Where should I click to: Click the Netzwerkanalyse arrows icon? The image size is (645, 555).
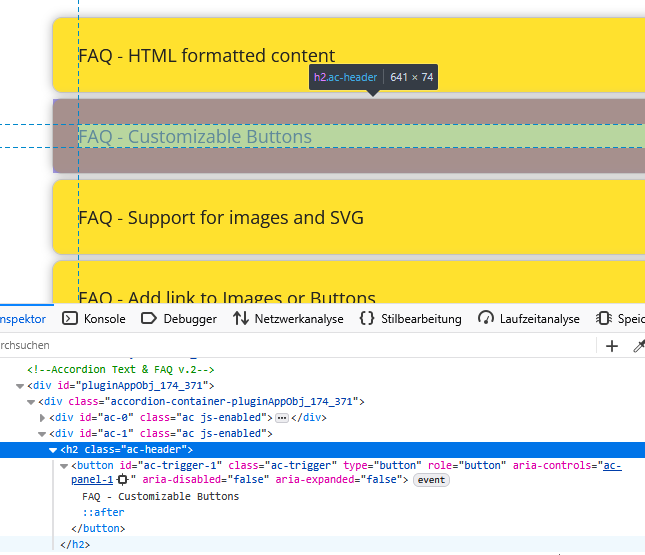tap(241, 319)
